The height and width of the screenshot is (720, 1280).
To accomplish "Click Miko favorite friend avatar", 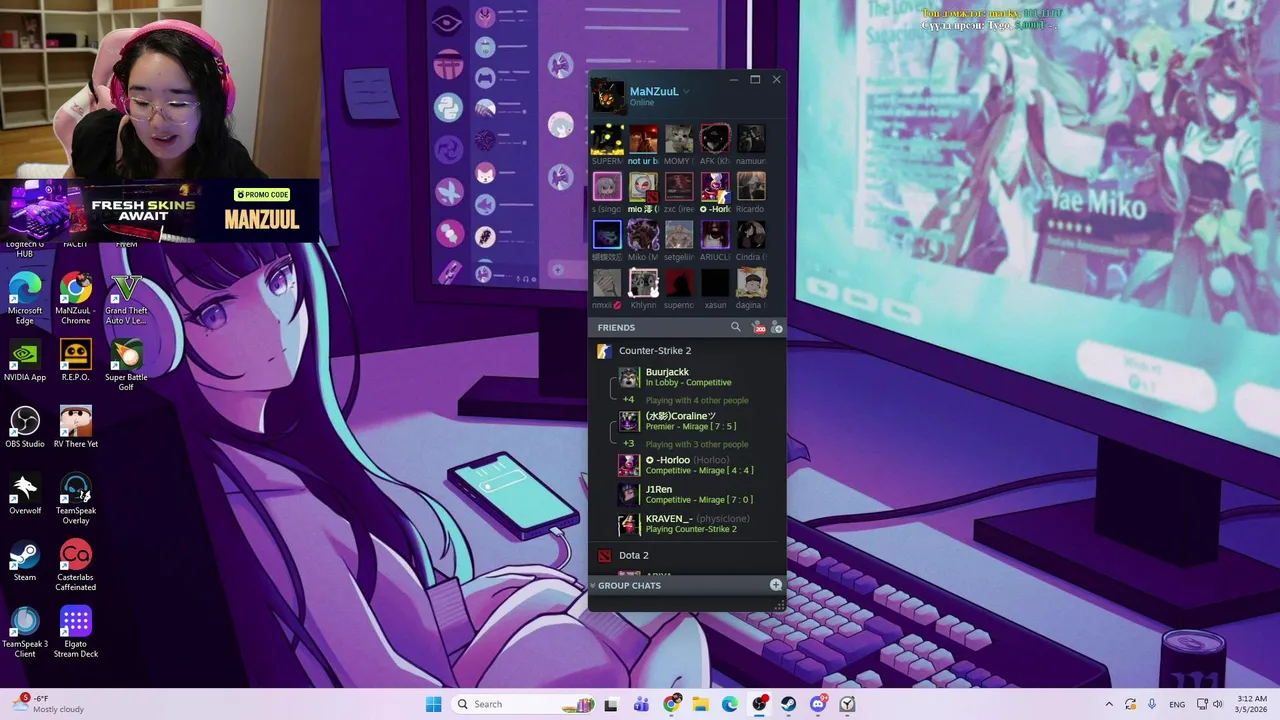I will click(x=643, y=235).
